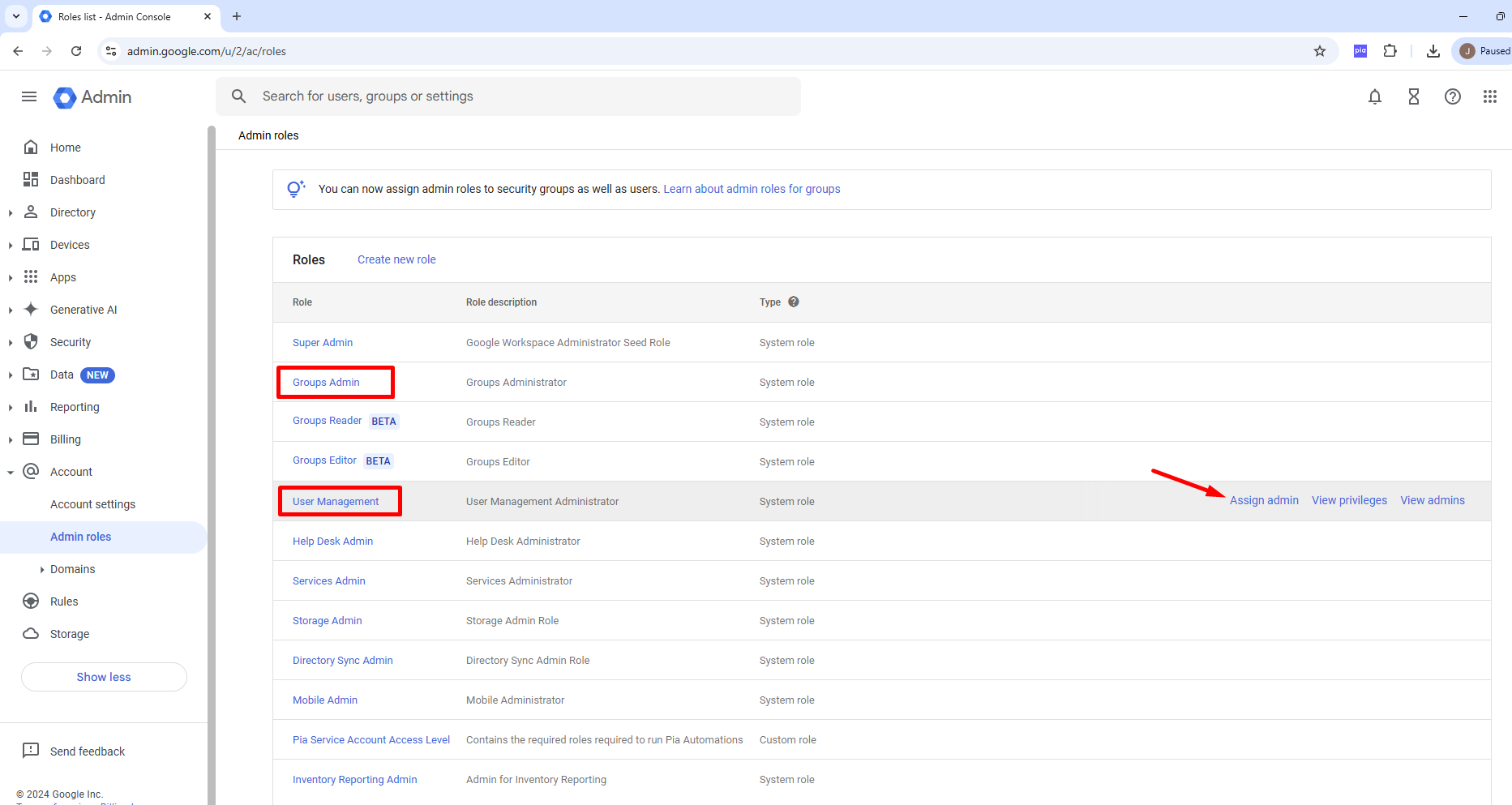Click Assign admin for User Management
This screenshot has height=805, width=1512.
tap(1264, 500)
